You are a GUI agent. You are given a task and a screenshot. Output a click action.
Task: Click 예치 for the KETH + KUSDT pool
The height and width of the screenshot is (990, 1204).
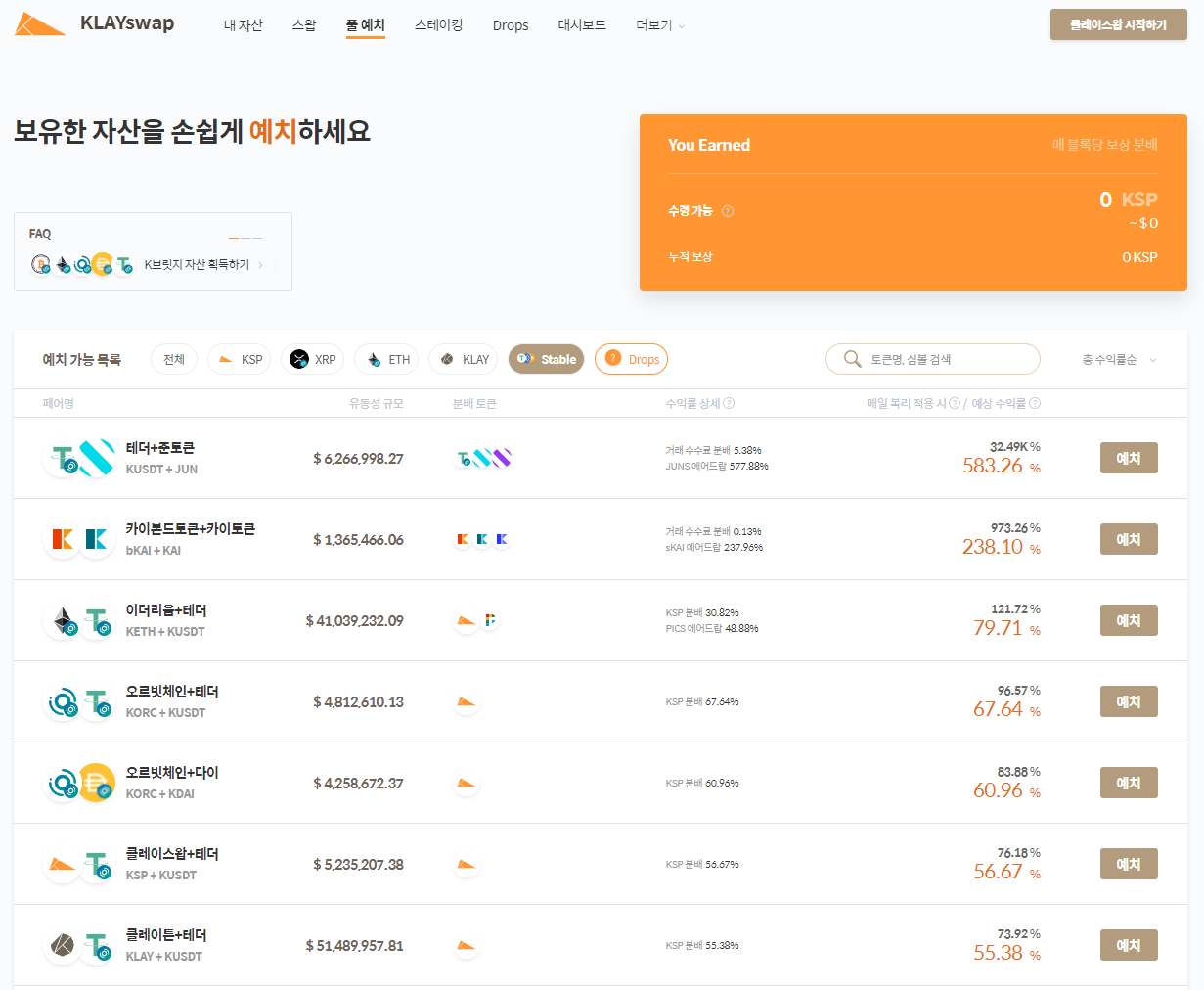click(x=1129, y=620)
